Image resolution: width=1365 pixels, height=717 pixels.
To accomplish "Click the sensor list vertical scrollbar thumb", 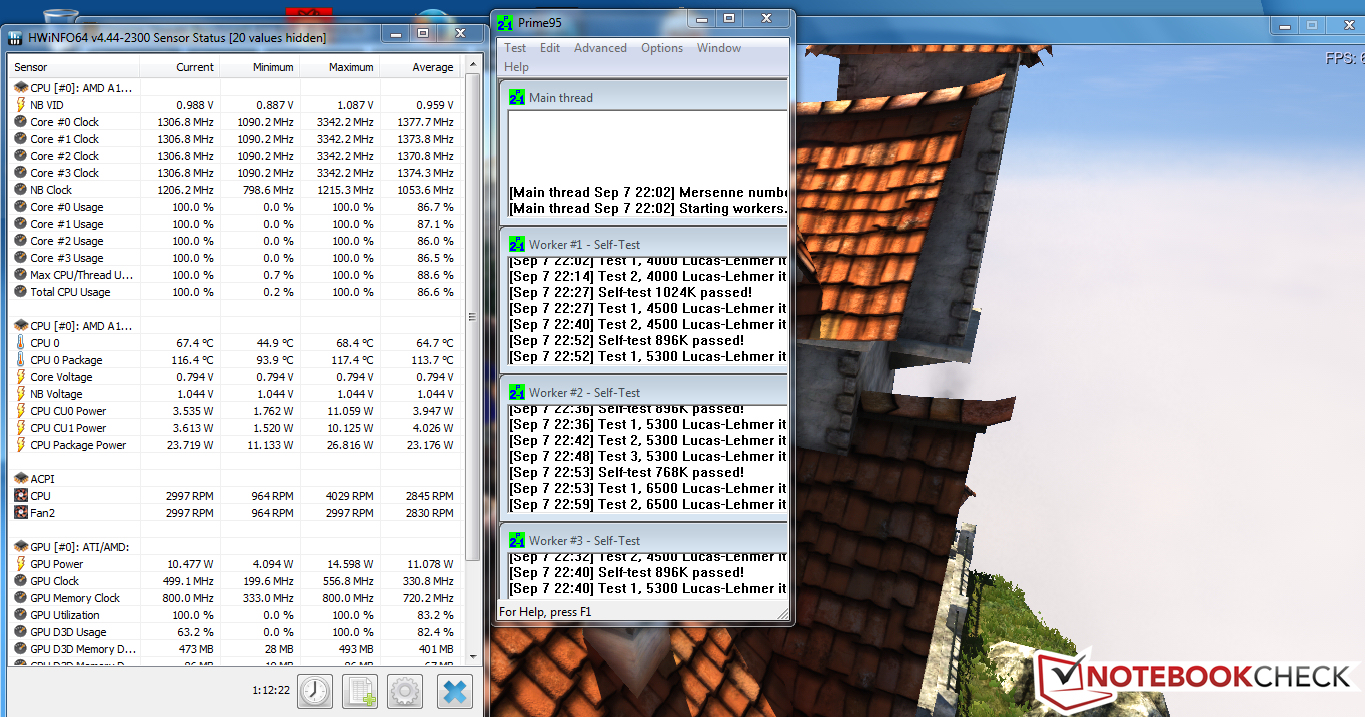I will pos(472,317).
